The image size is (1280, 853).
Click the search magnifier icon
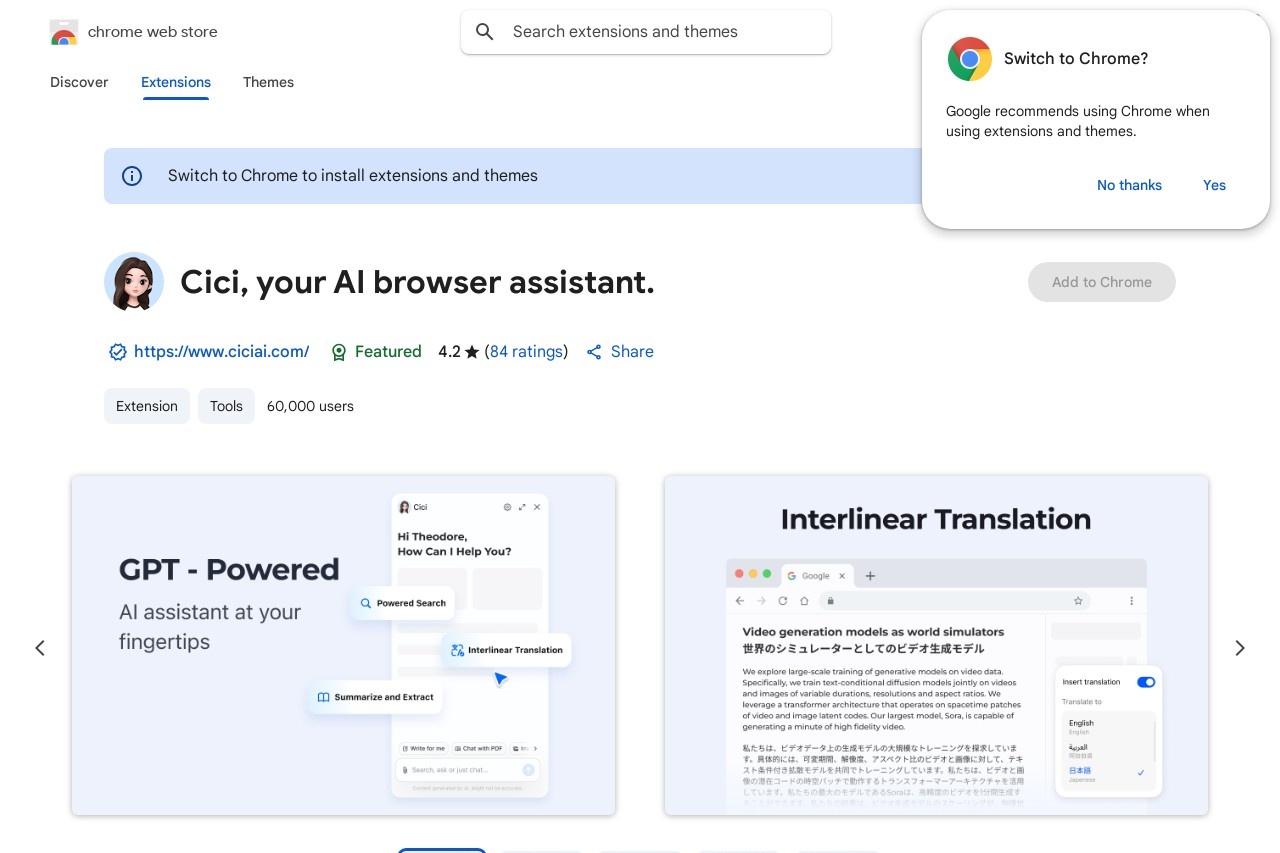click(485, 32)
